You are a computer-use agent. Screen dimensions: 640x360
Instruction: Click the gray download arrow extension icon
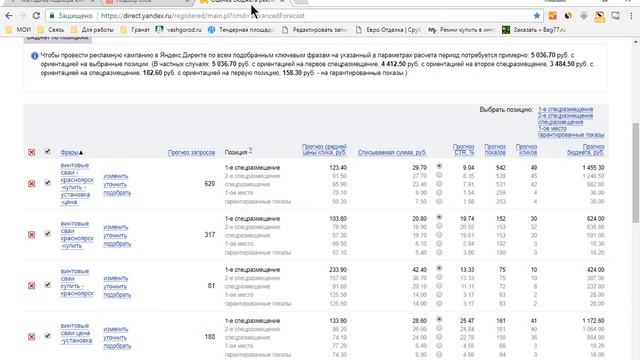point(584,16)
